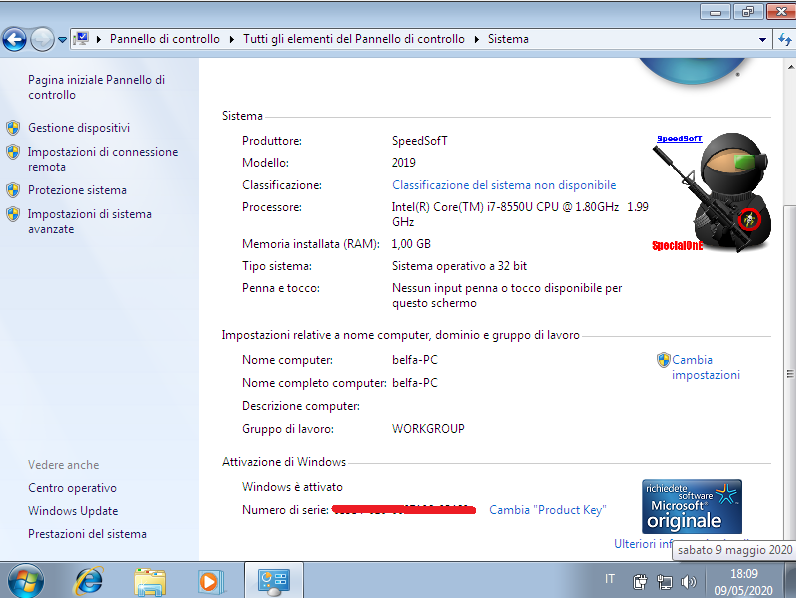The height and width of the screenshot is (598, 796).
Task: Expand arrow after Pannello di controllo breadcrumb
Action: (231, 39)
